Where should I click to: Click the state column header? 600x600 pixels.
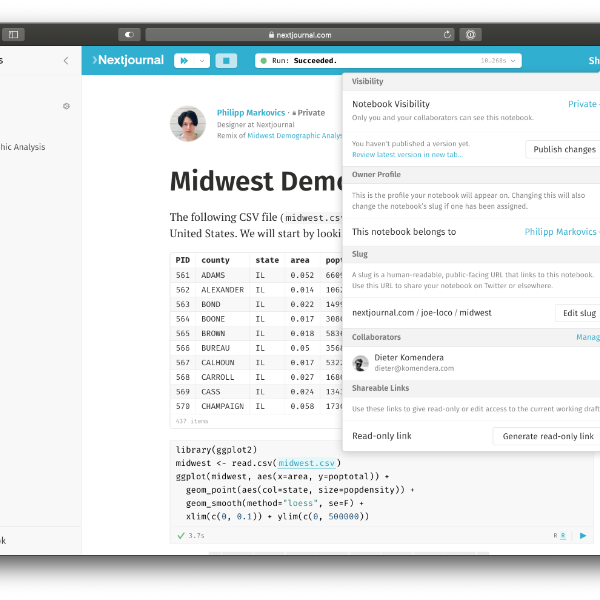click(x=267, y=260)
